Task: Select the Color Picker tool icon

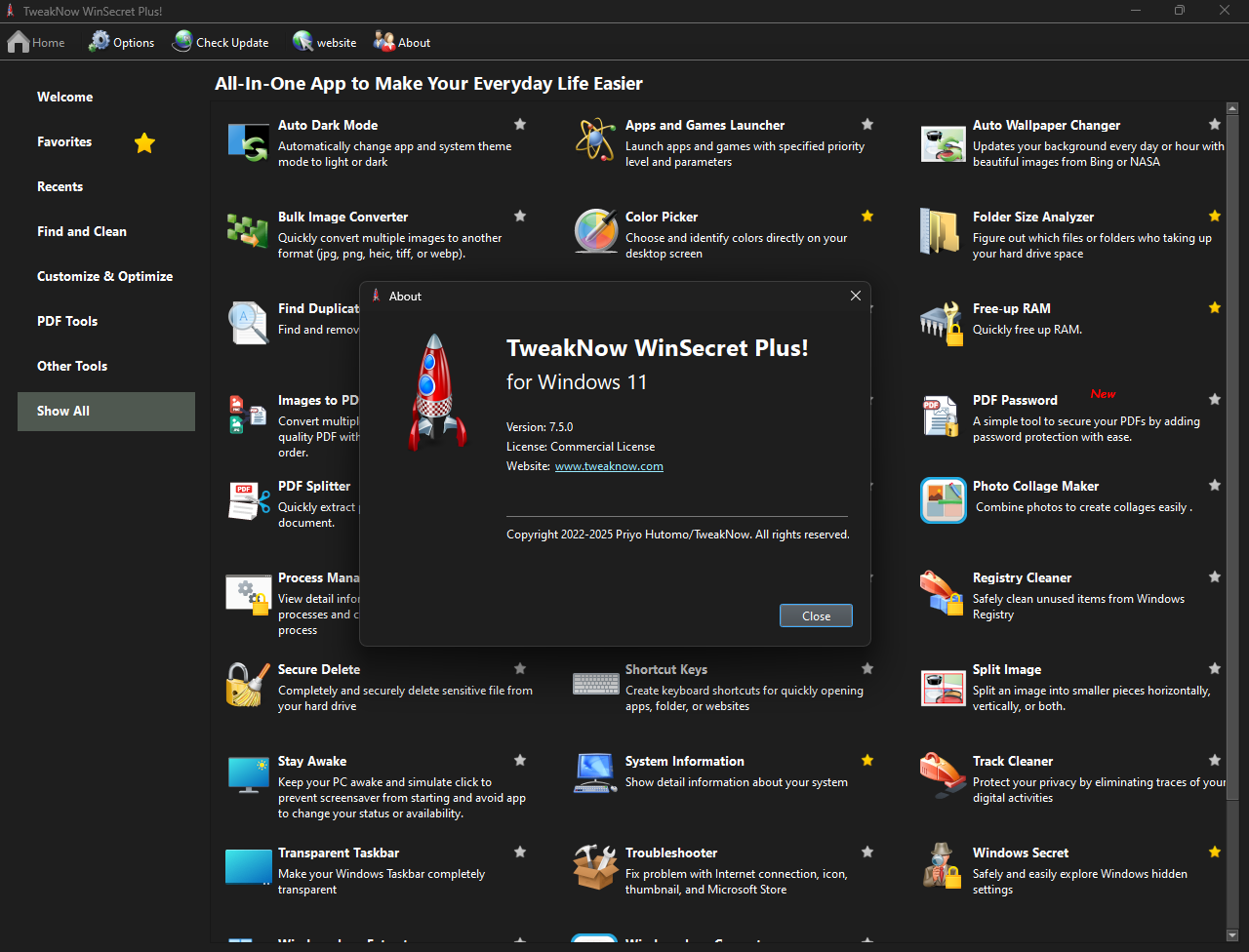Action: pos(596,231)
